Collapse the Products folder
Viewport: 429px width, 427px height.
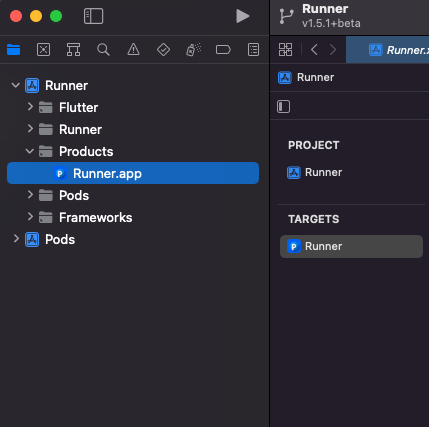[30, 151]
